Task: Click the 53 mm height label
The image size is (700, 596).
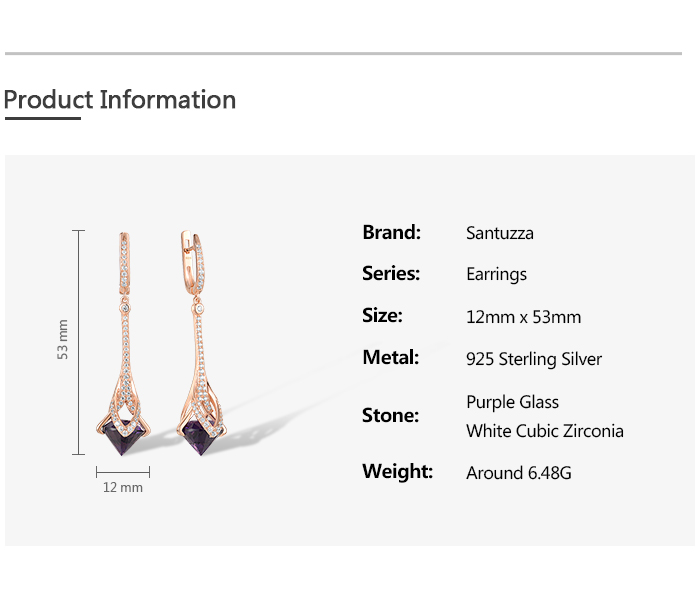Action: [63, 340]
